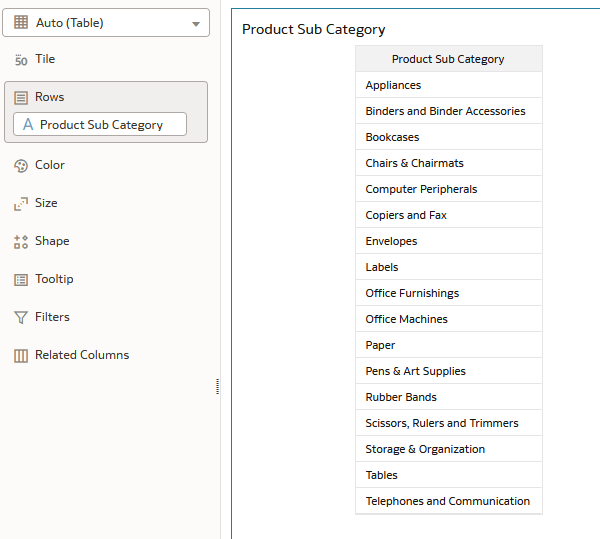
Task: Click the Related Columns label
Action: pos(82,355)
